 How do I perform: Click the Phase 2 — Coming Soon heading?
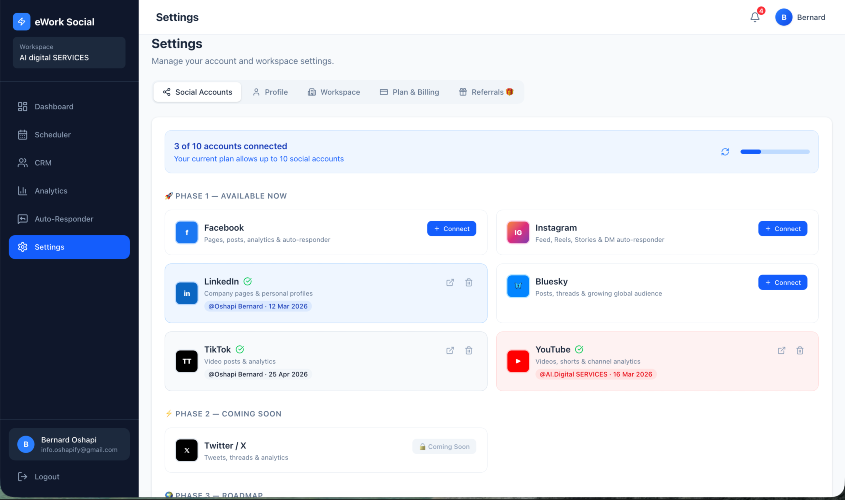pyautogui.click(x=223, y=414)
